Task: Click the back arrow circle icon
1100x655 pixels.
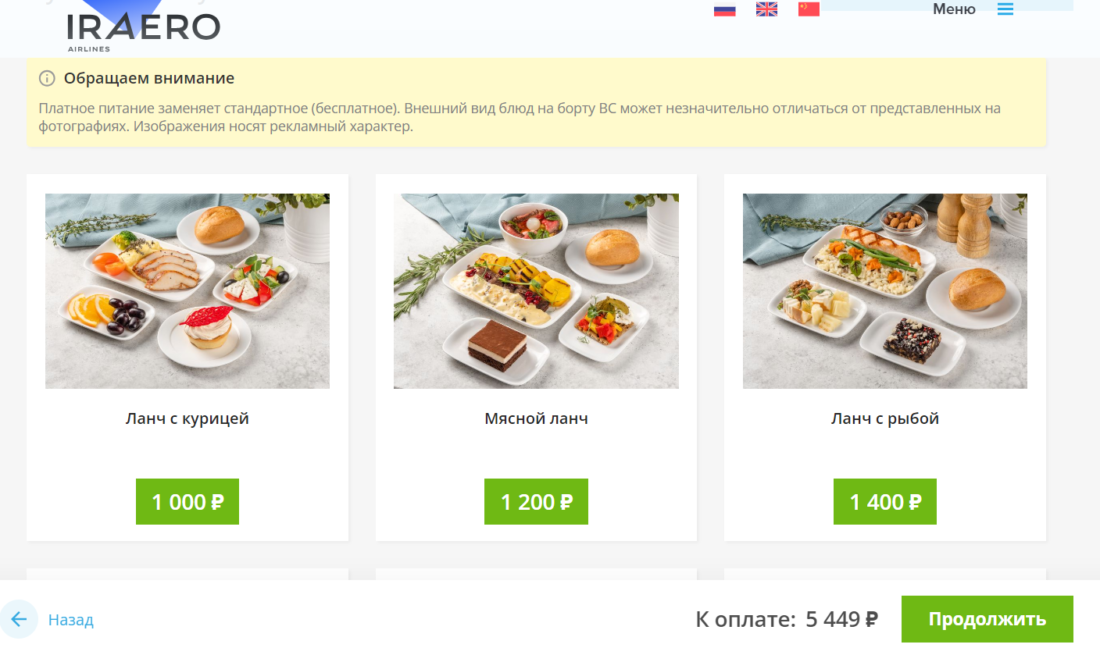Action: pos(19,619)
